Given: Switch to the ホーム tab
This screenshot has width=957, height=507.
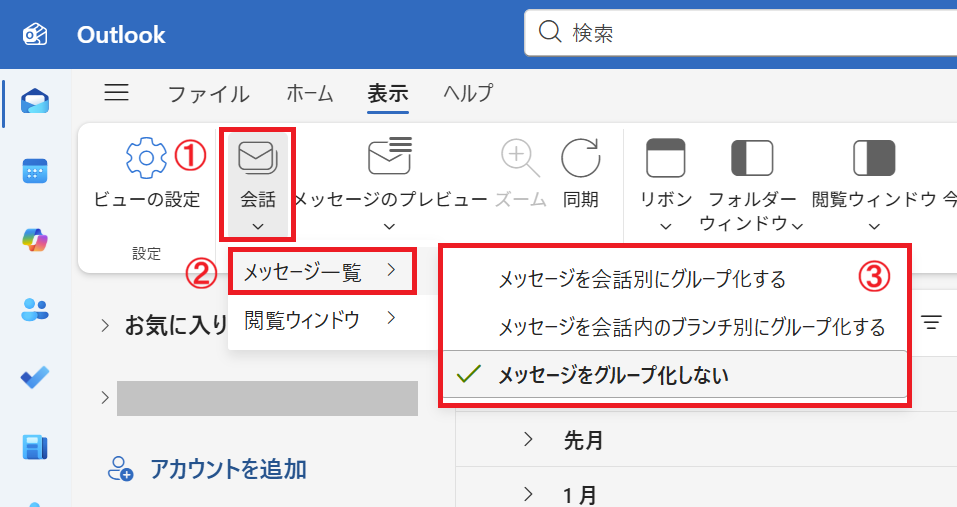Looking at the screenshot, I should (309, 94).
